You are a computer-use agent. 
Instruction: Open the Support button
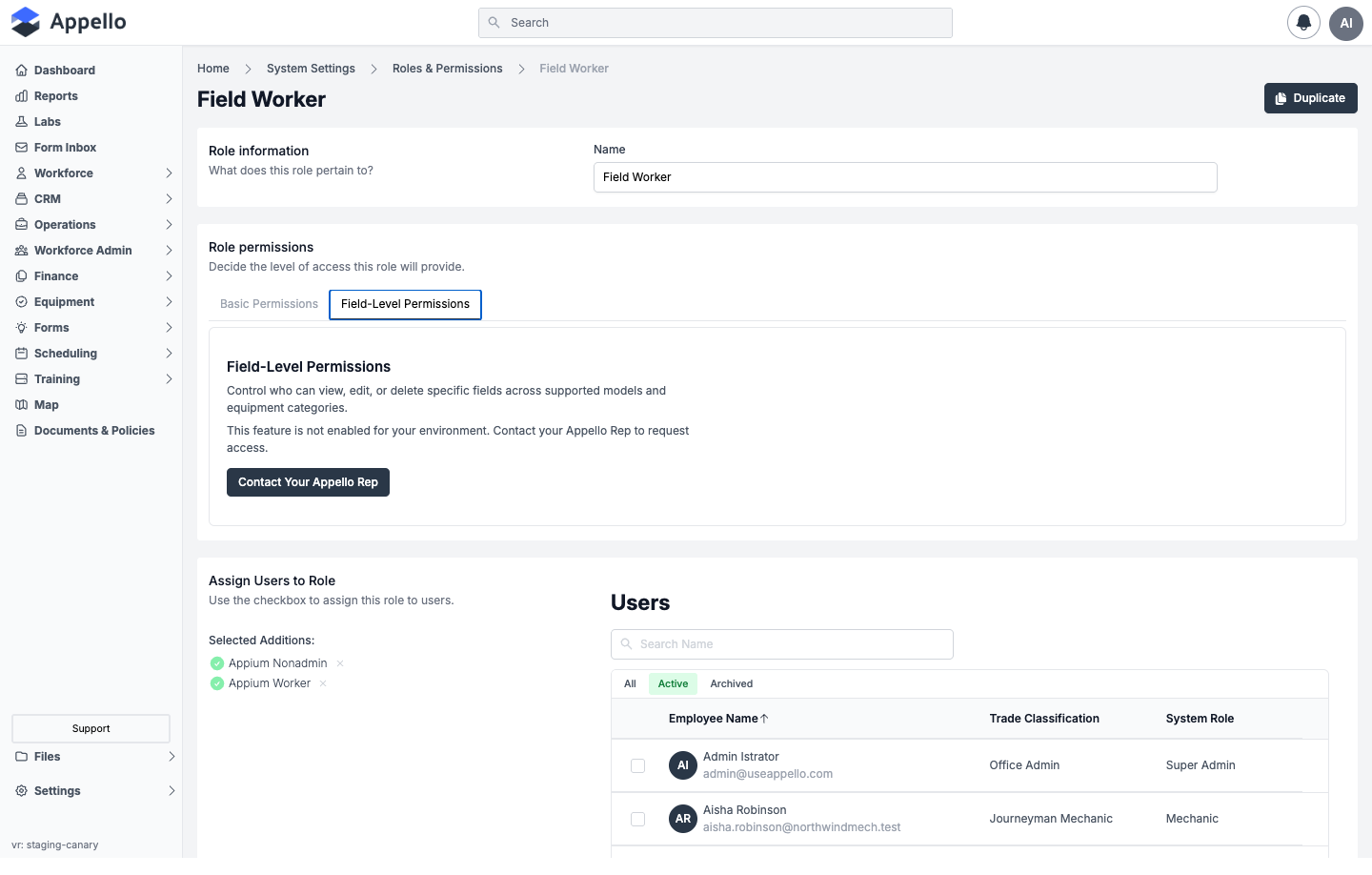click(91, 729)
